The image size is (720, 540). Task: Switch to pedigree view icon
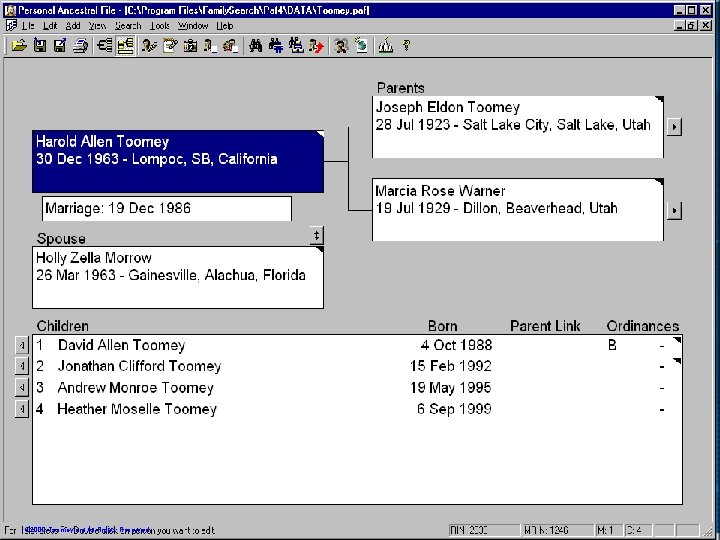105,45
